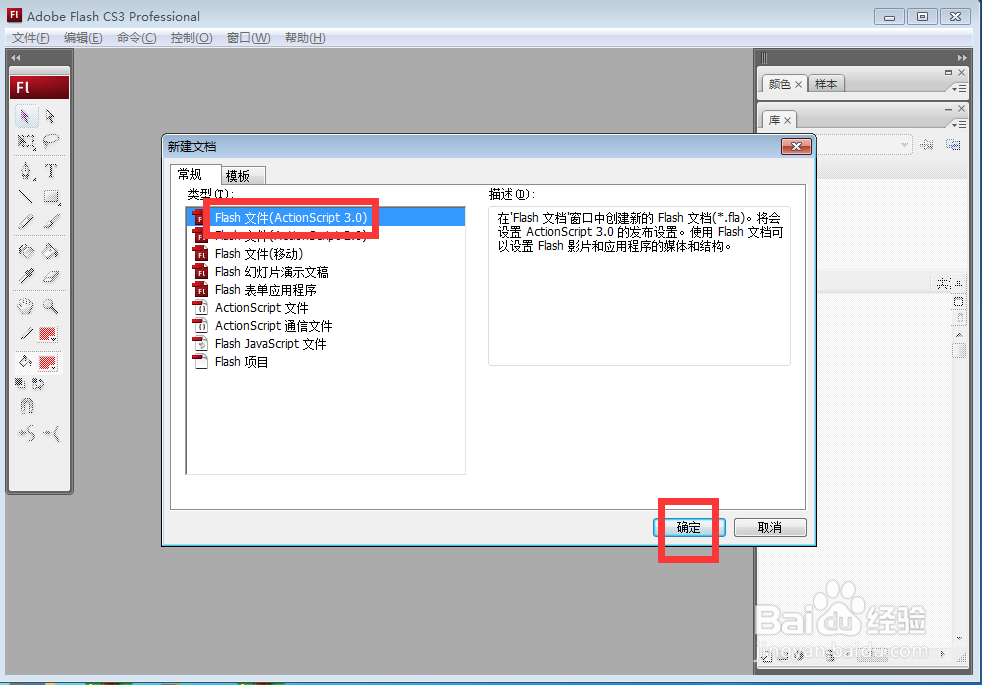Select the Eraser tool
This screenshot has width=982, height=685.
click(51, 276)
